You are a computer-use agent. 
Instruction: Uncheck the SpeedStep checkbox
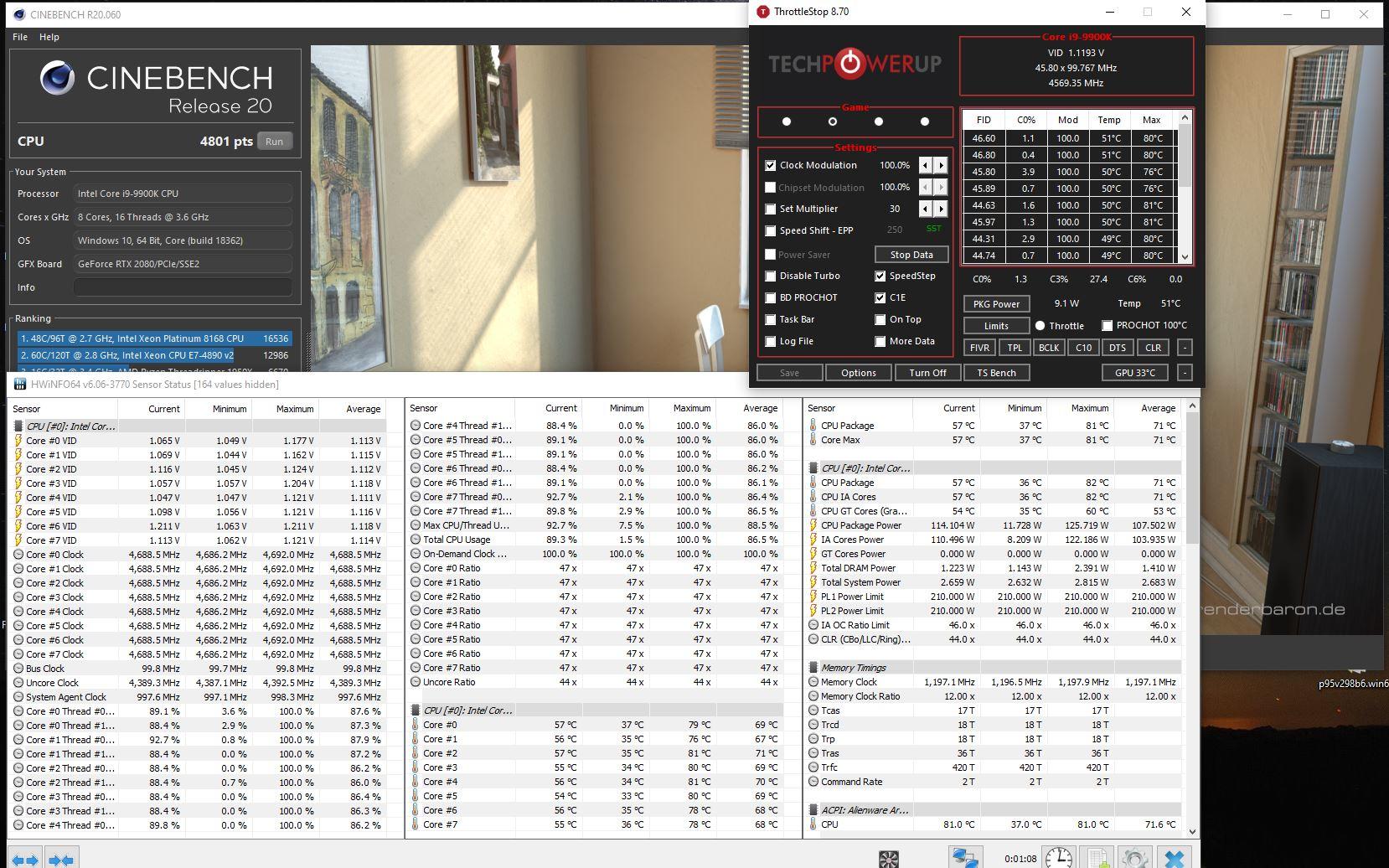coord(880,276)
